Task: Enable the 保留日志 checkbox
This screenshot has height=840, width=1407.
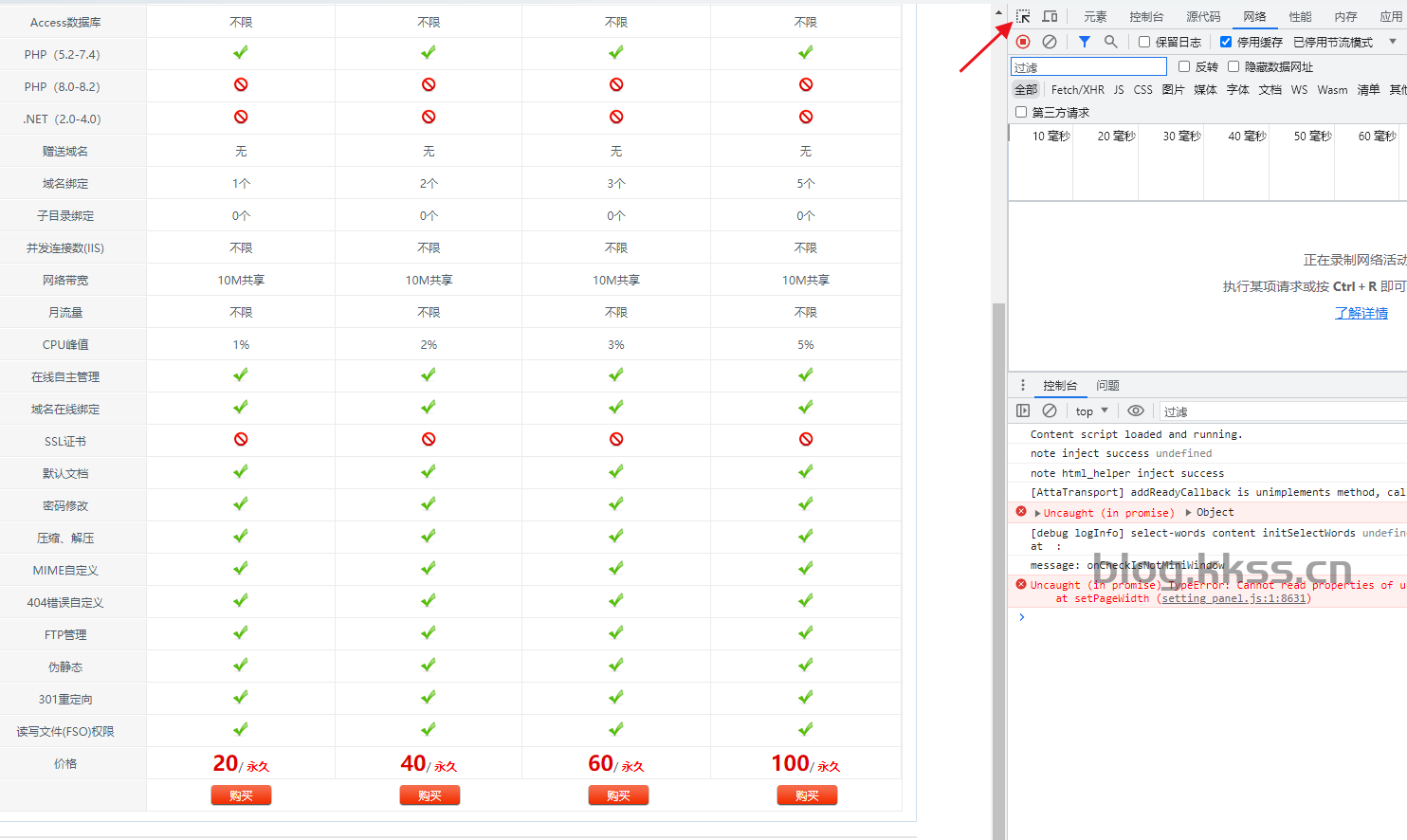Action: 1144,42
